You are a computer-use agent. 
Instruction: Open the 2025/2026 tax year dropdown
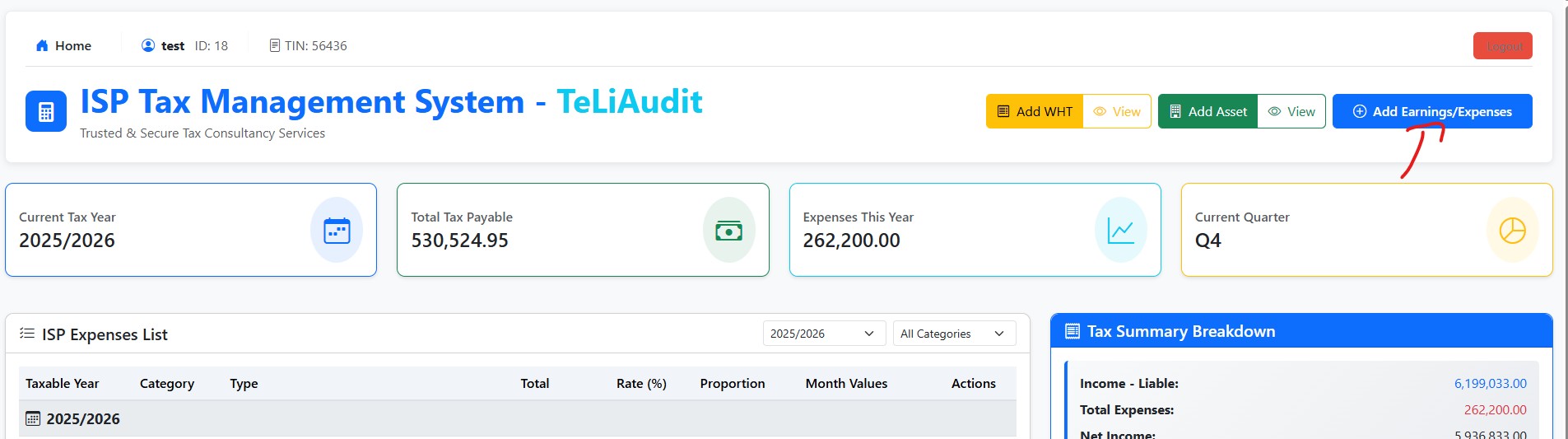[823, 334]
